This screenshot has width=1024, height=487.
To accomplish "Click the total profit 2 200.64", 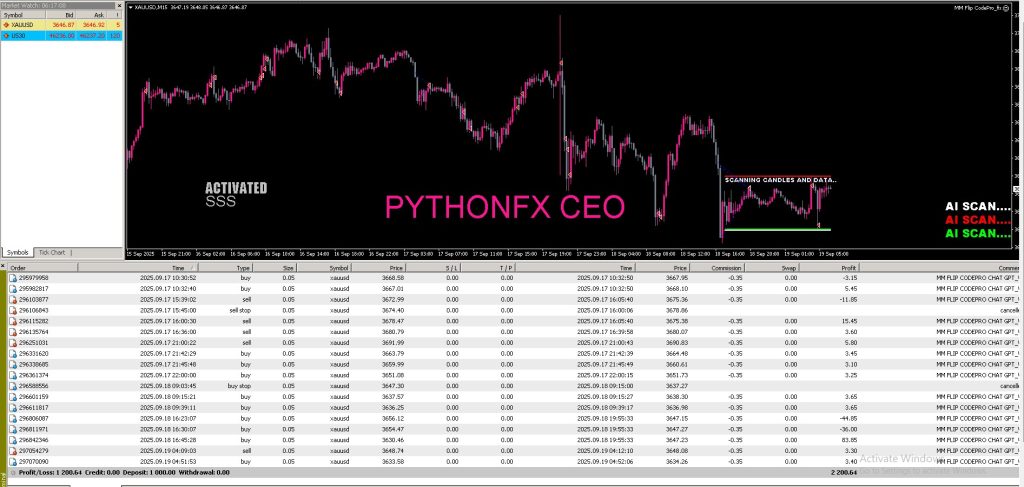I will click(843, 472).
